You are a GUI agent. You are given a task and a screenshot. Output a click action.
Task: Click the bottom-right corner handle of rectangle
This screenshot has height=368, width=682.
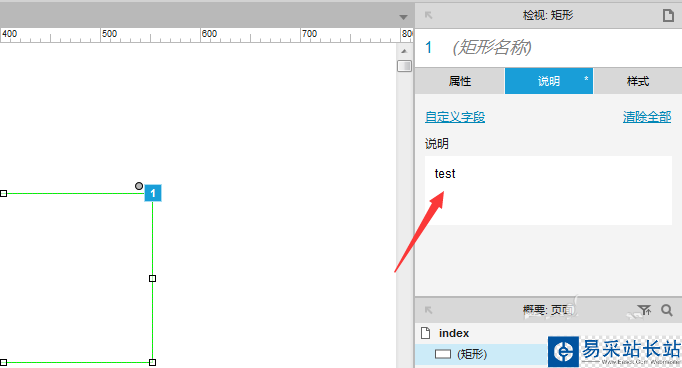152,362
